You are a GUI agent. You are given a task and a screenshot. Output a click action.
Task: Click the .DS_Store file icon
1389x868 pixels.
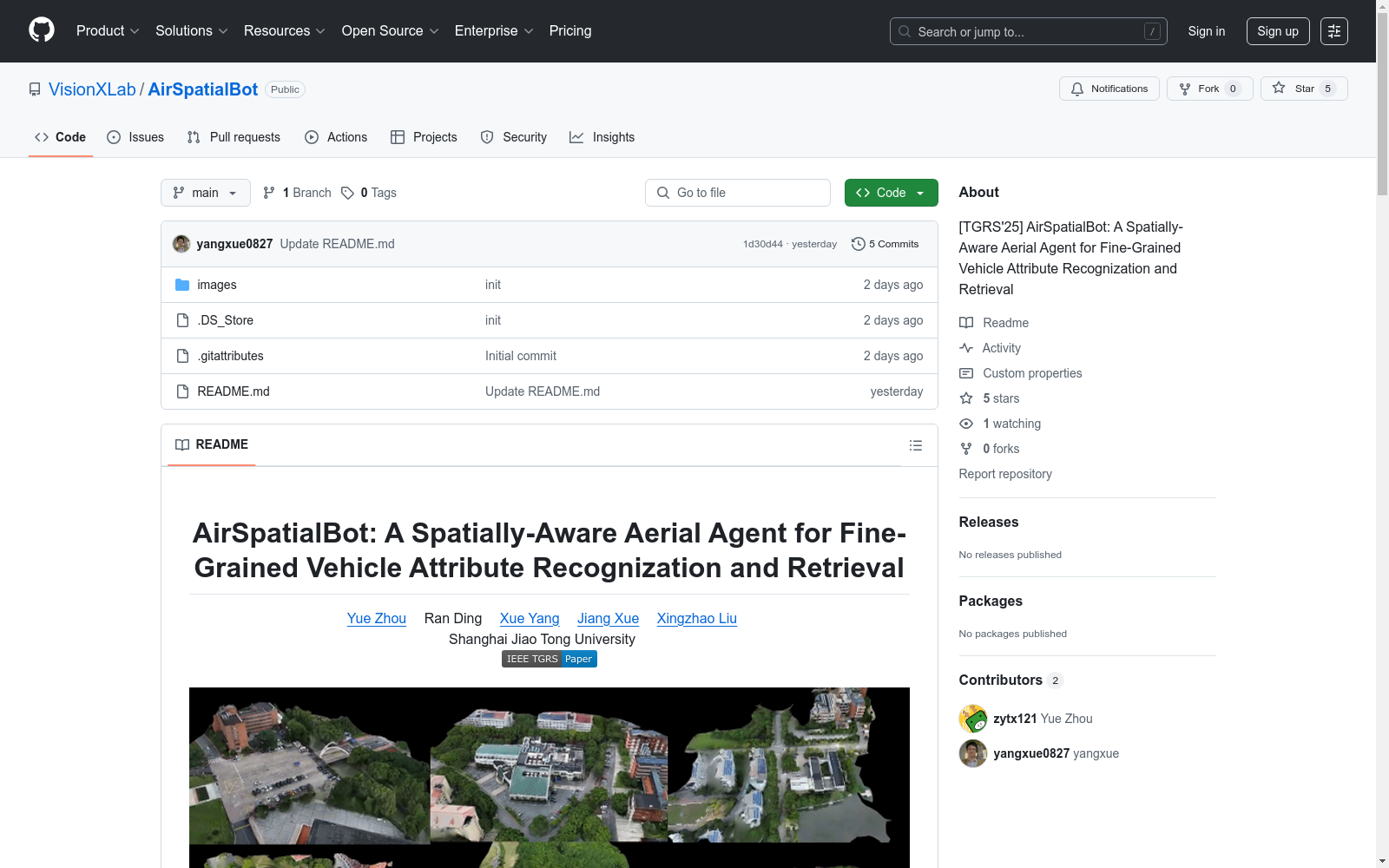click(x=182, y=320)
